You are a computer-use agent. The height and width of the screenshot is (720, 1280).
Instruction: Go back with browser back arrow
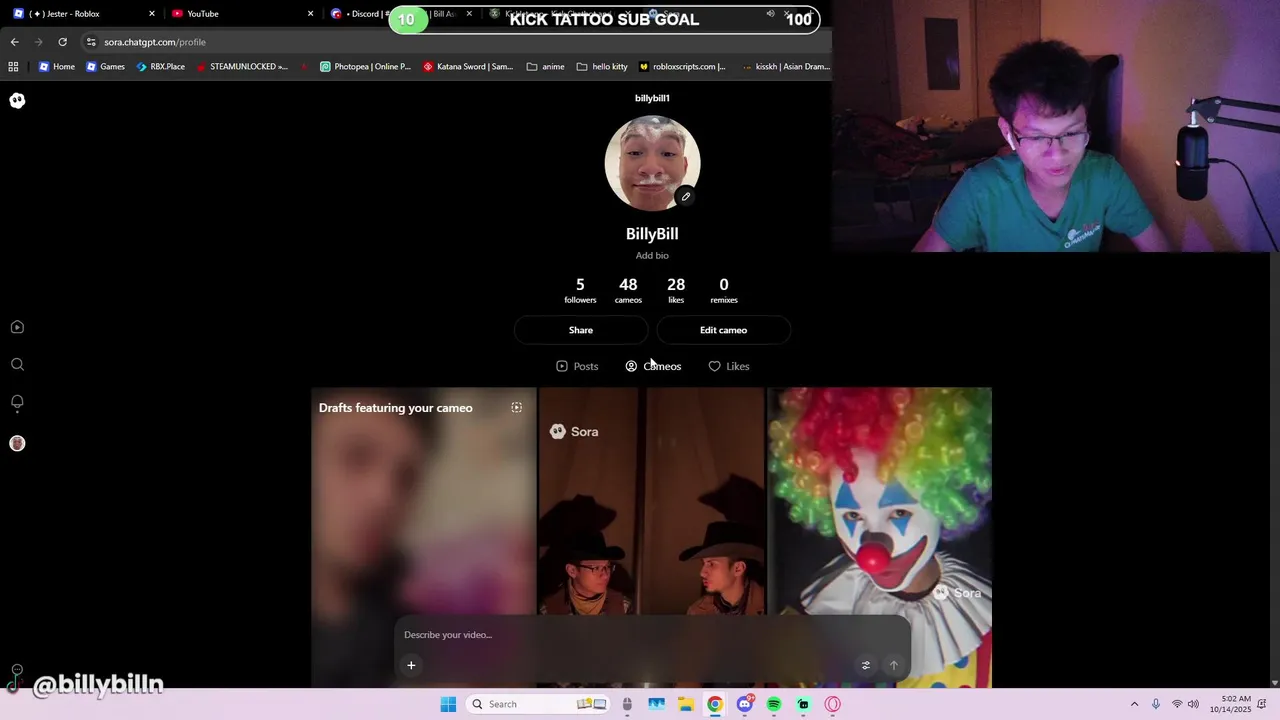click(x=14, y=42)
